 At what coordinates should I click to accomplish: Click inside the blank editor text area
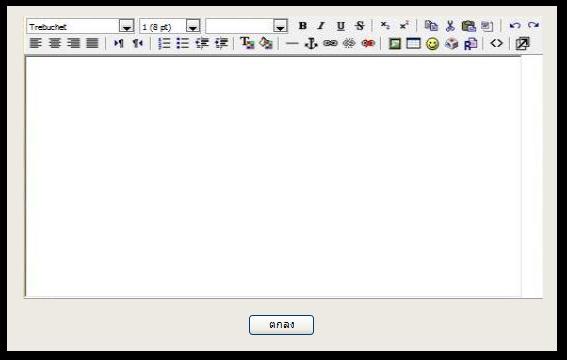tap(273, 177)
